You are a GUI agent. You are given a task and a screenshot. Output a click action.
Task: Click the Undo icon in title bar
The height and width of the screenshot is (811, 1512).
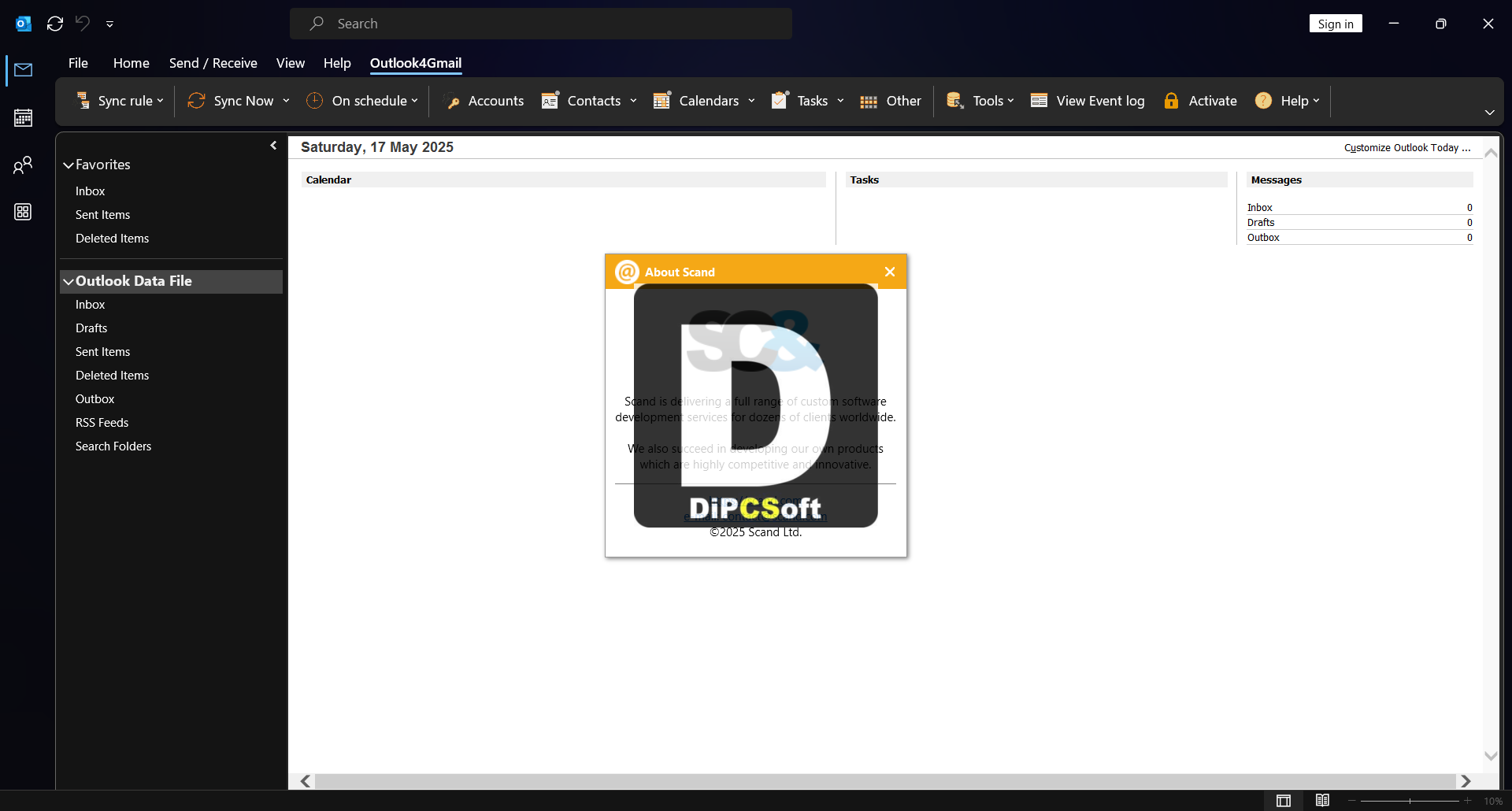(x=83, y=24)
